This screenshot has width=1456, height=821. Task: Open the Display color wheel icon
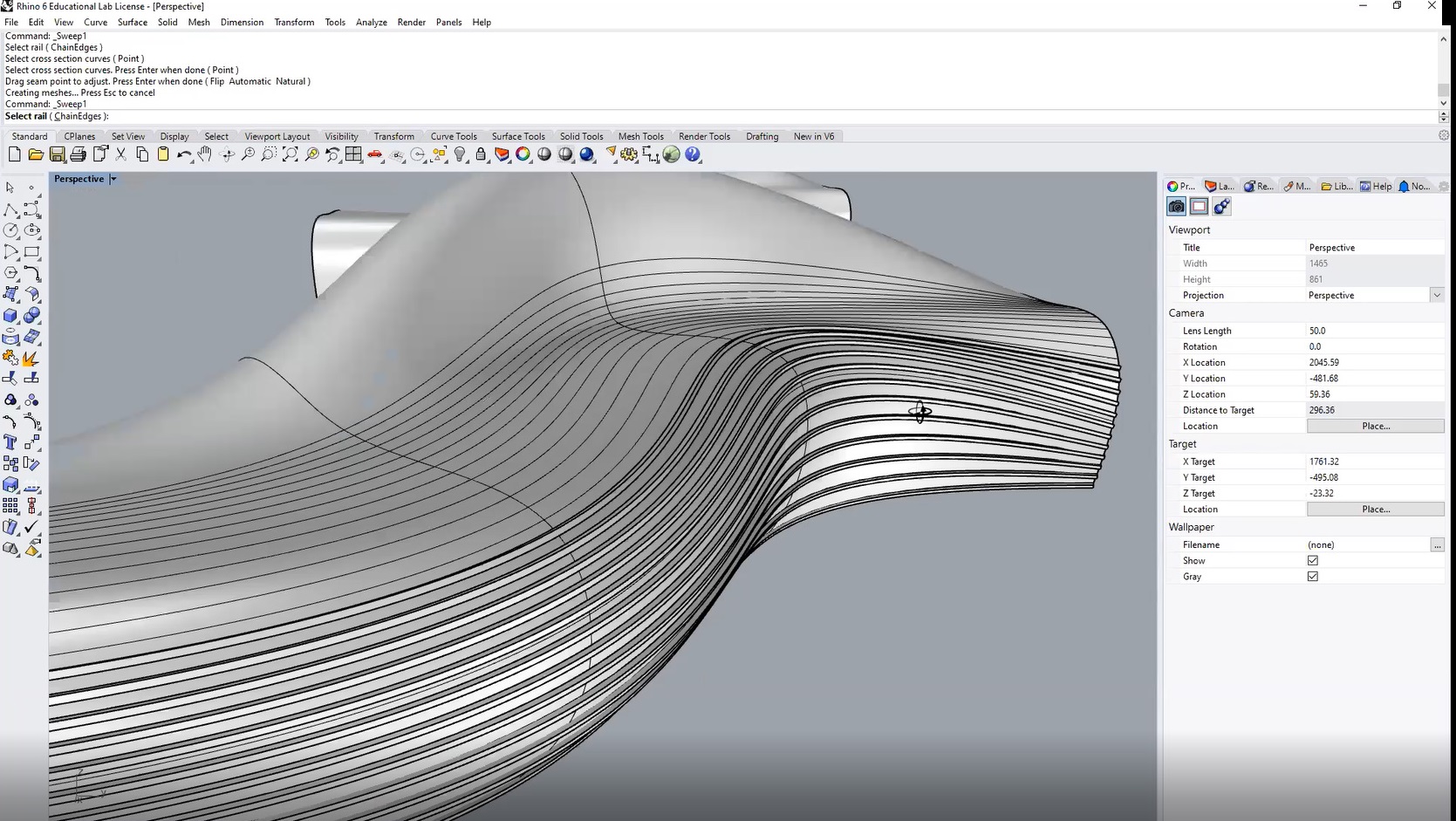(523, 154)
